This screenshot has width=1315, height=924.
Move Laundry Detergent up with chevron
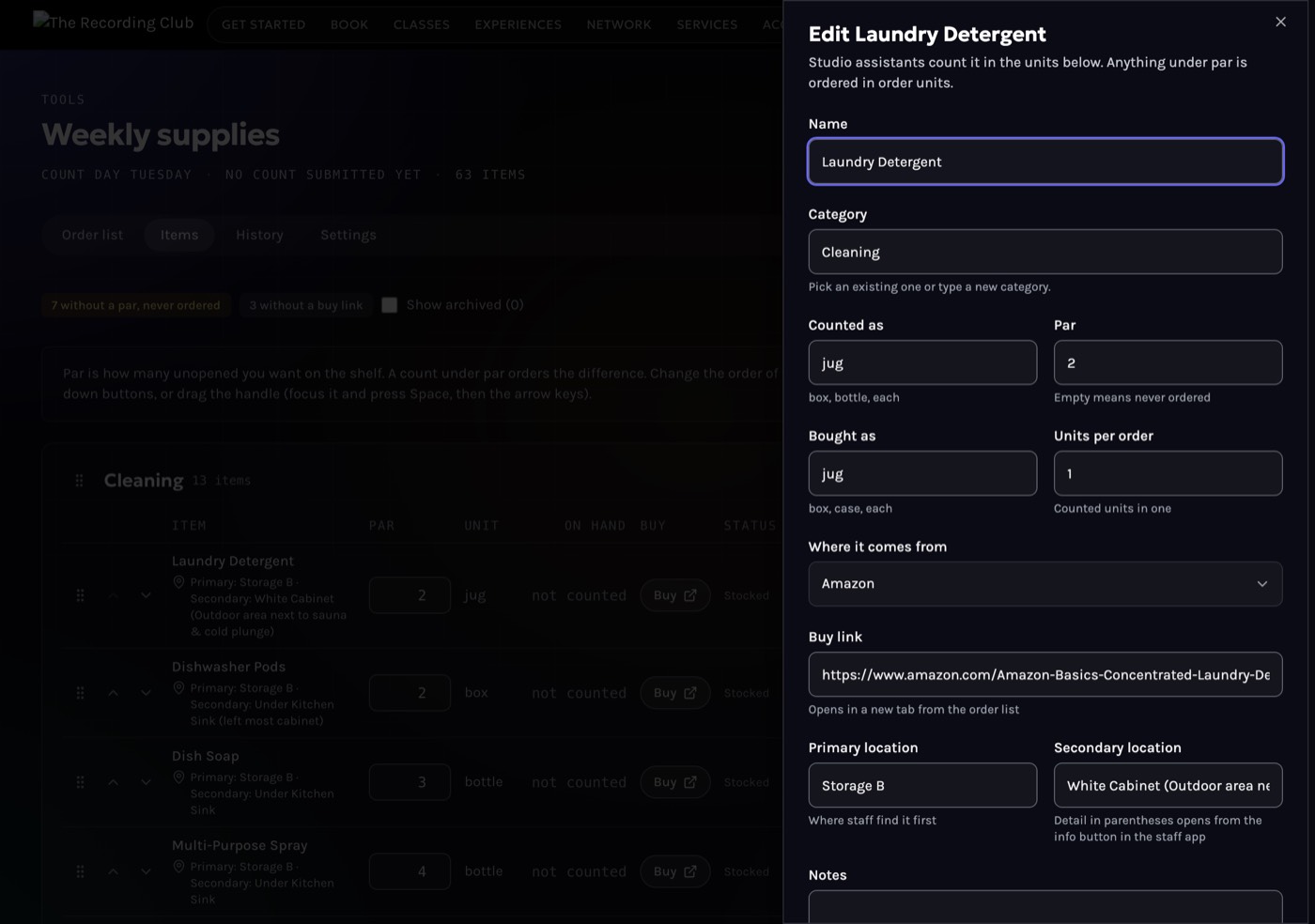[x=113, y=595]
